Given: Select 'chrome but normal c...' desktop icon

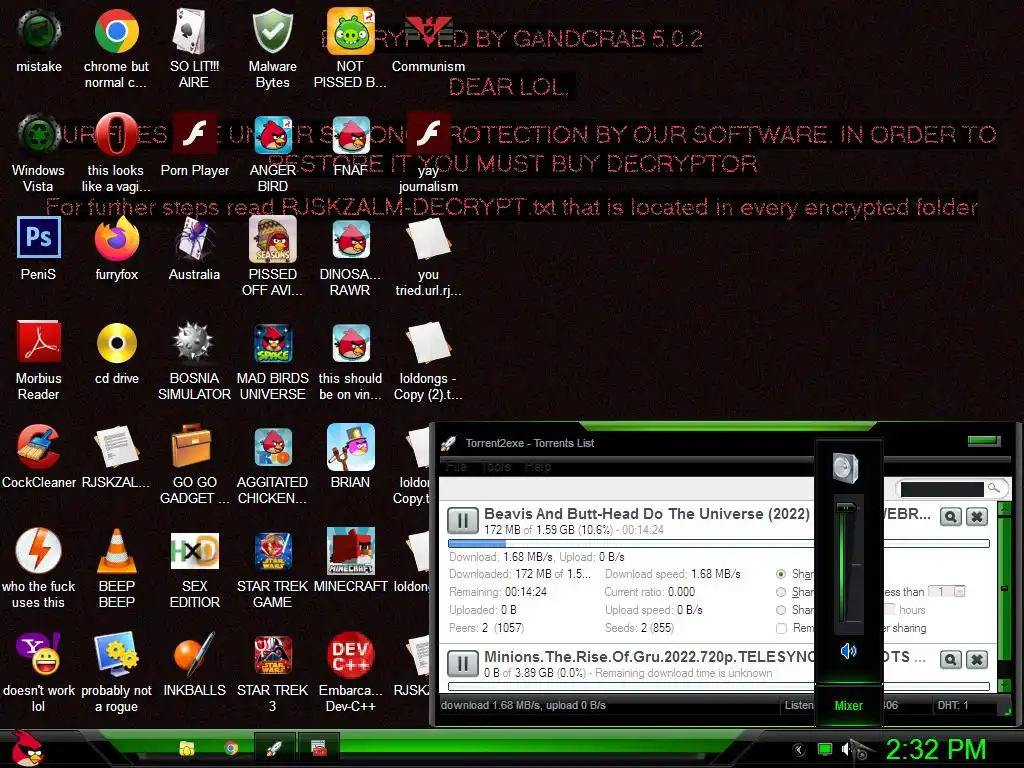Looking at the screenshot, I should (116, 49).
